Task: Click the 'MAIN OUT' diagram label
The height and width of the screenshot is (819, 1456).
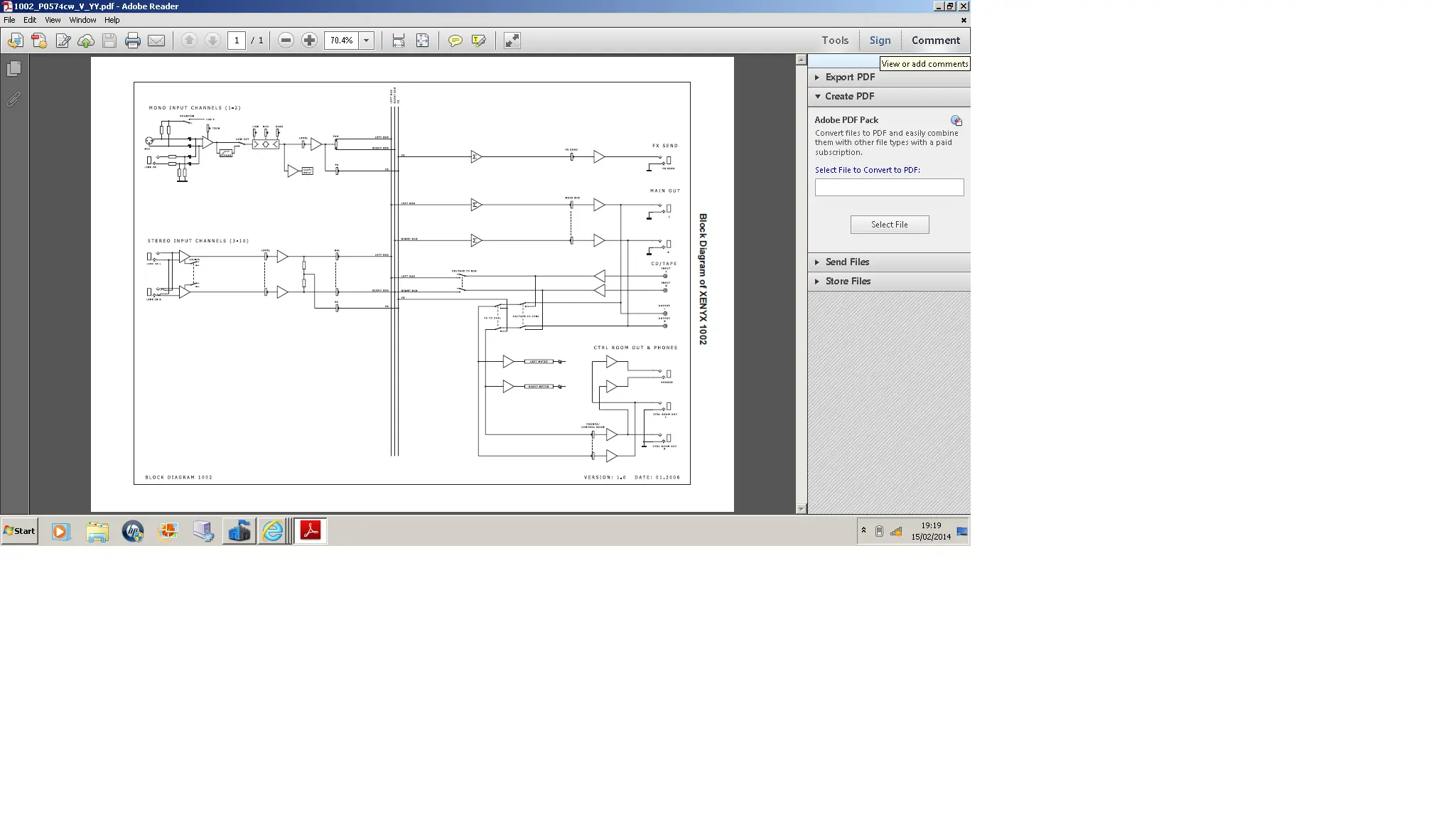Action: point(665,191)
